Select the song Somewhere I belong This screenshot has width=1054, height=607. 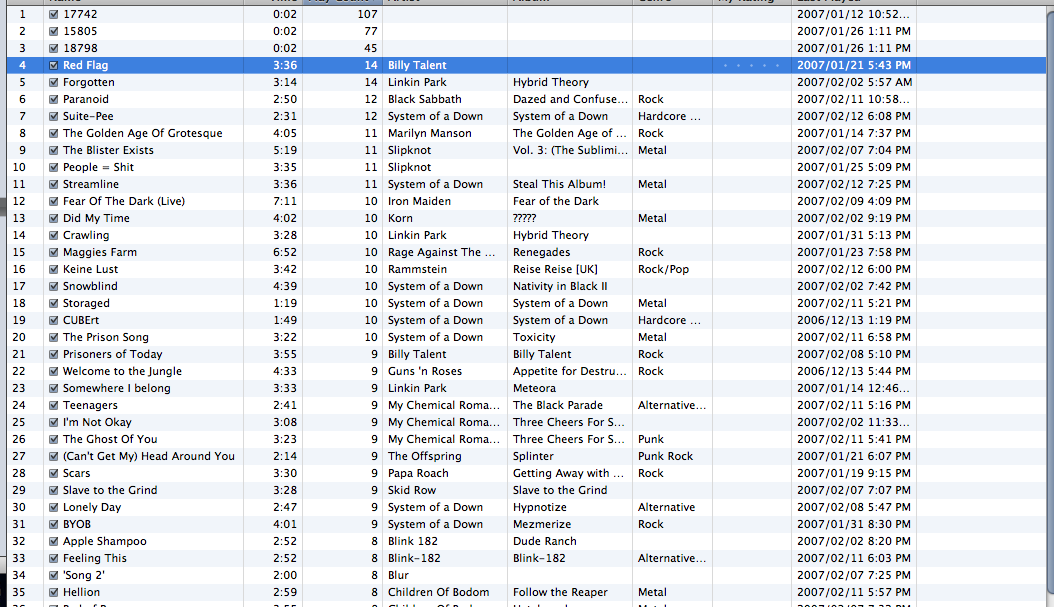(x=116, y=389)
